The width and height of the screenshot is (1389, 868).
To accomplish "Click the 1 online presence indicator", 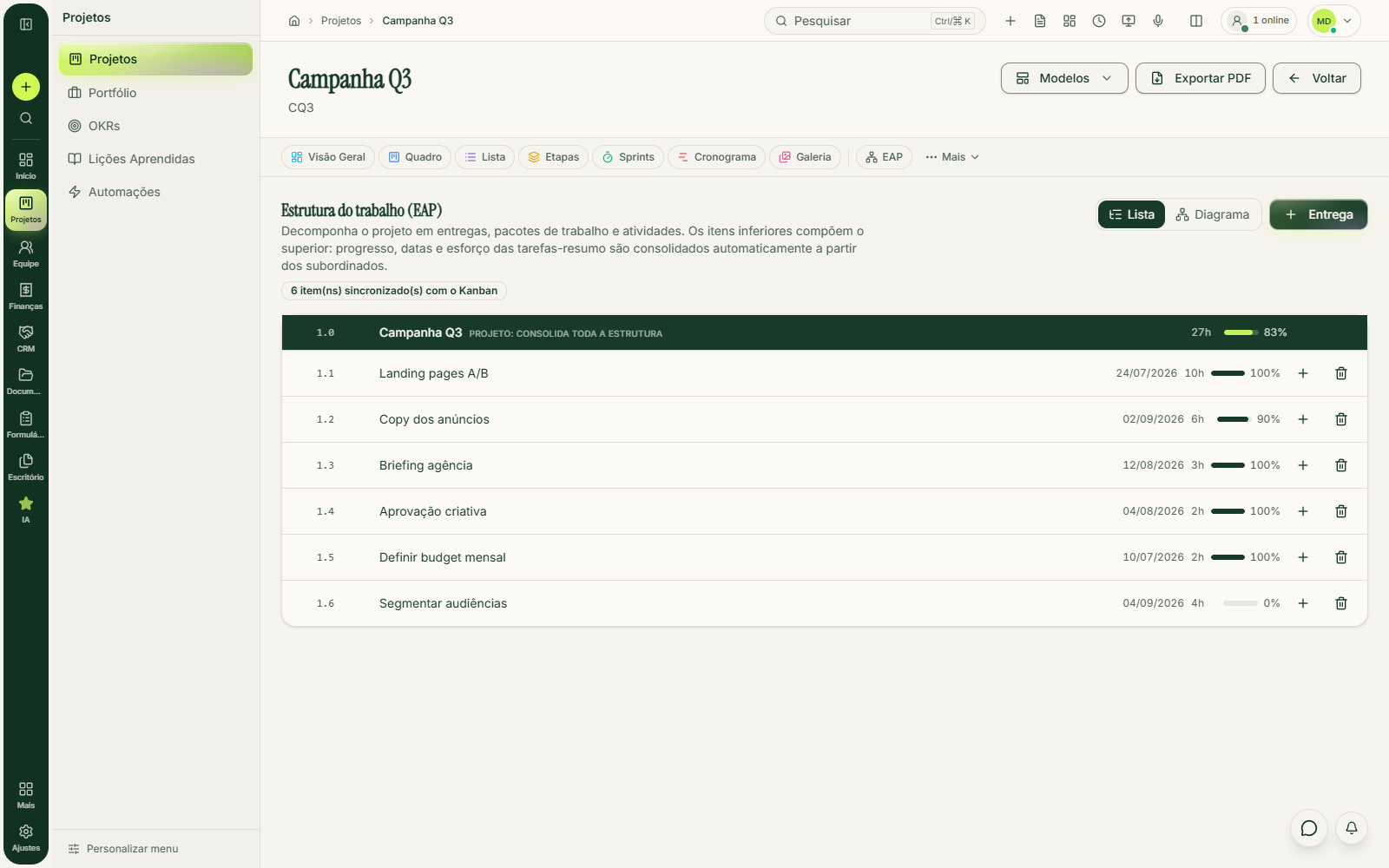I will (x=1259, y=21).
